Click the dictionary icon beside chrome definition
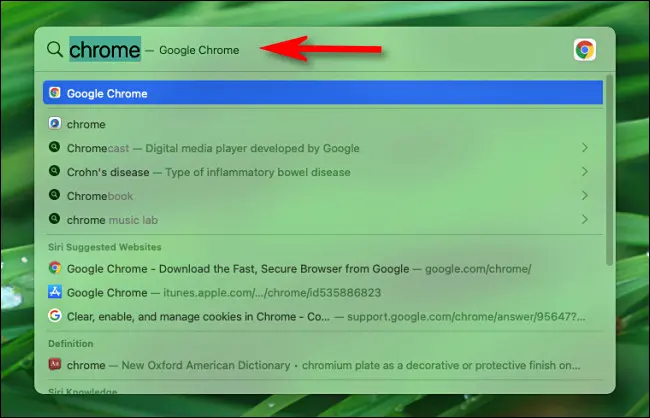The image size is (650, 418). point(55,365)
